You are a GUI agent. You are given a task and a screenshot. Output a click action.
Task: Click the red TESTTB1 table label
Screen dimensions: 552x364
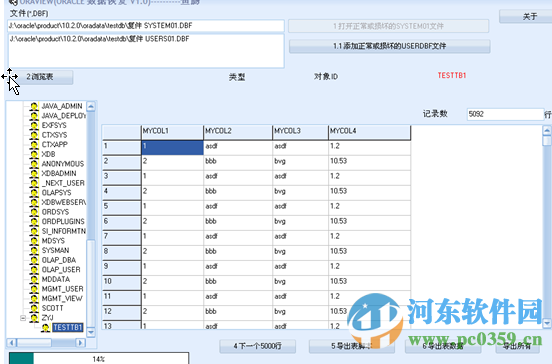point(452,76)
